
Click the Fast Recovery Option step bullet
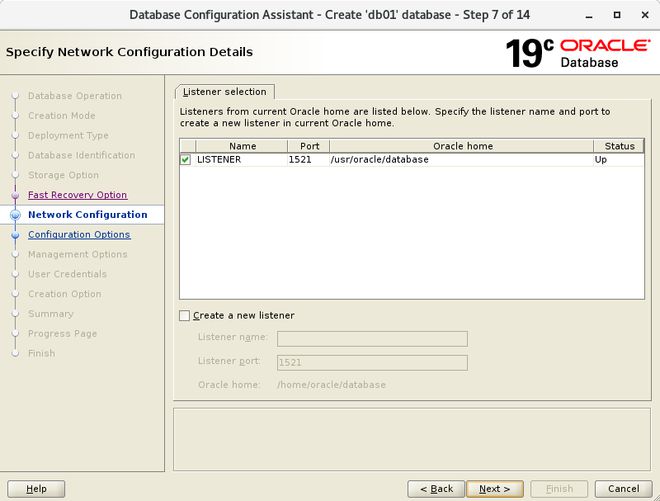[x=16, y=195]
